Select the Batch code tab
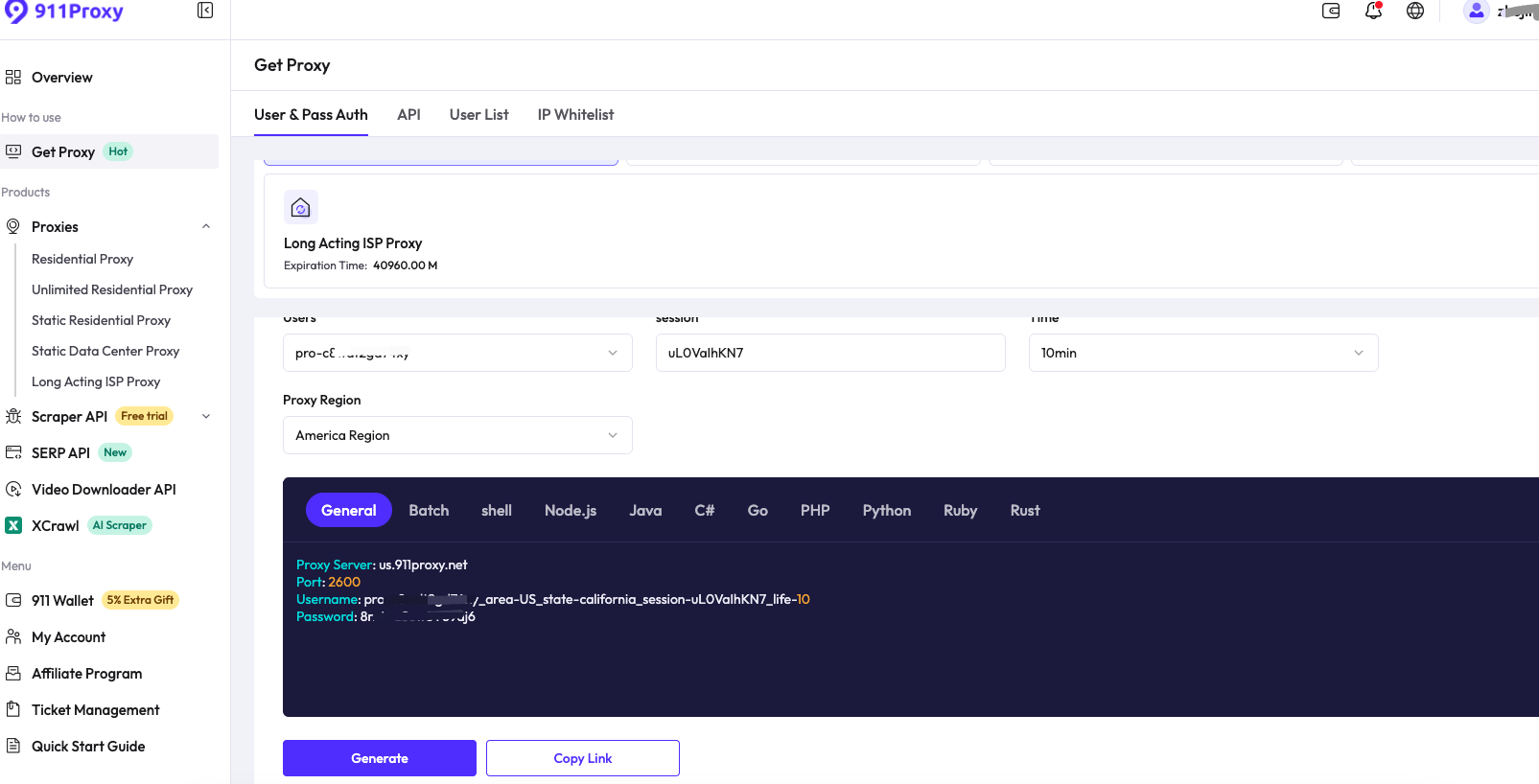This screenshot has width=1539, height=784. pos(429,510)
